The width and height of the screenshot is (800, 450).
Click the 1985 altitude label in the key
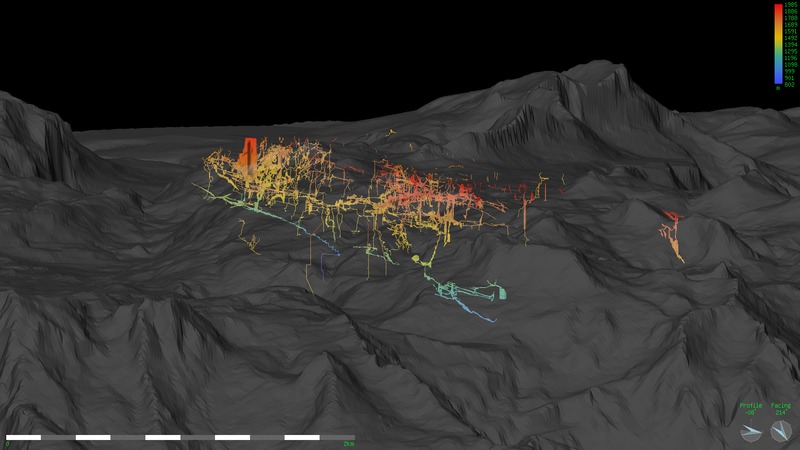coord(790,6)
